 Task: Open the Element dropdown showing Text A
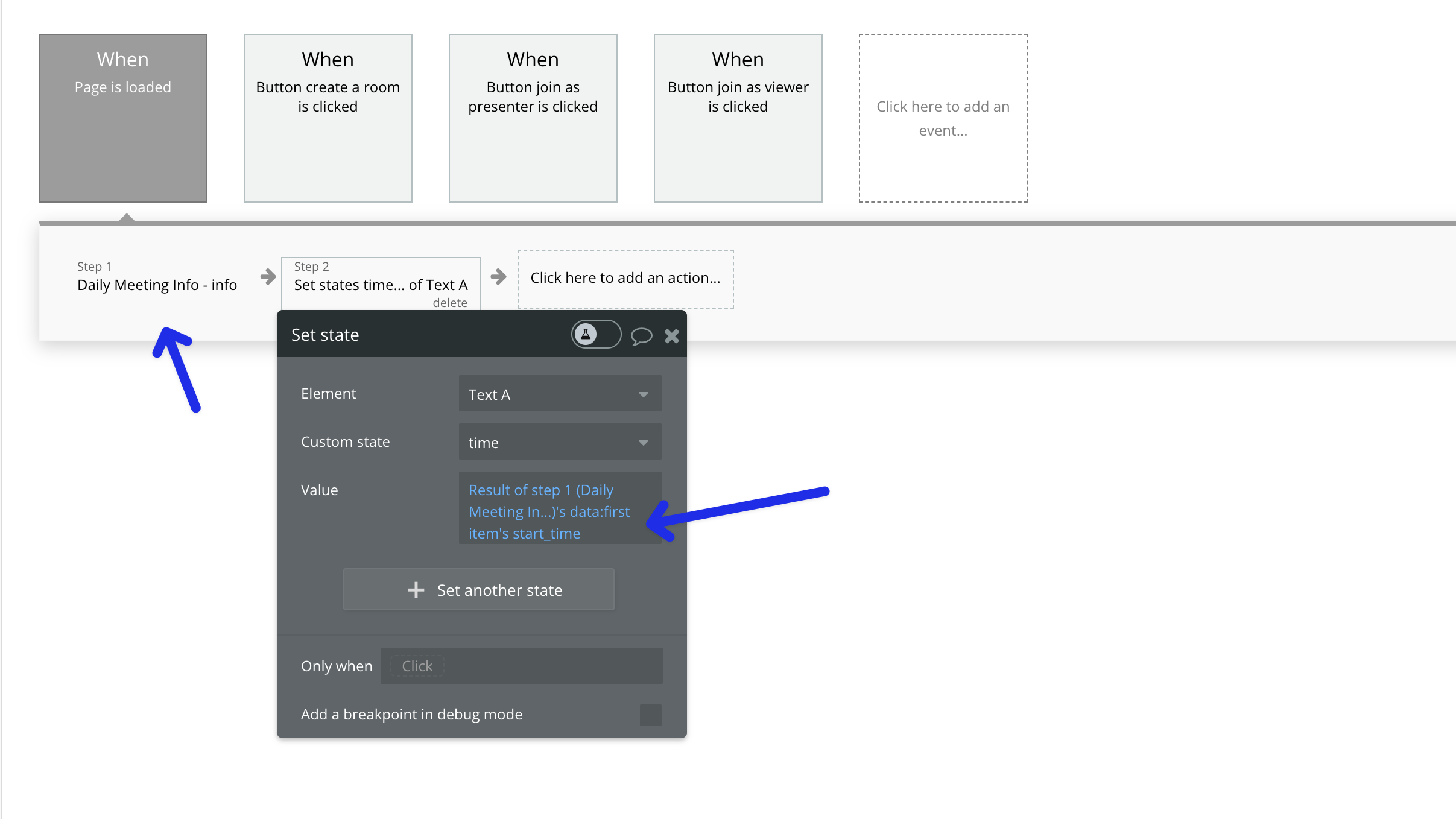tap(559, 394)
